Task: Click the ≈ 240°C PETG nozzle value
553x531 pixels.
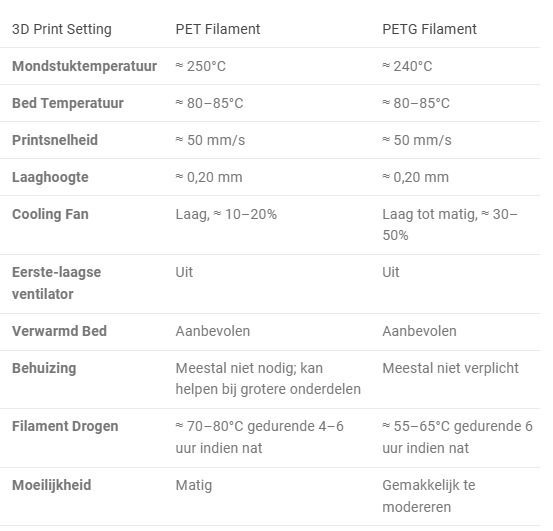Action: point(407,66)
